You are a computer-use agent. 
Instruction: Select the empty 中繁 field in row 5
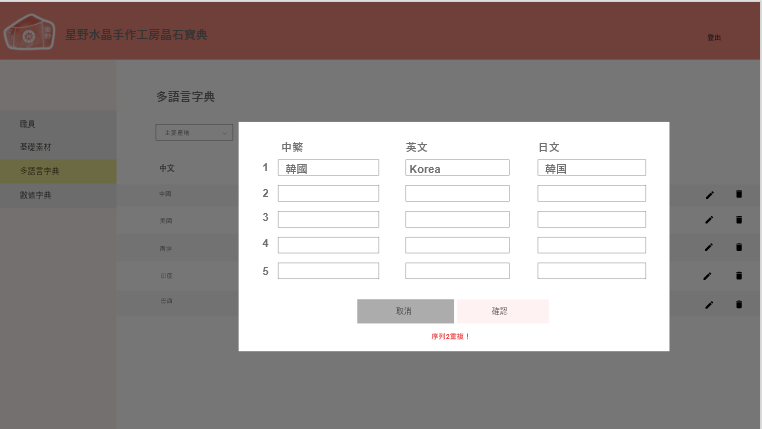click(328, 271)
